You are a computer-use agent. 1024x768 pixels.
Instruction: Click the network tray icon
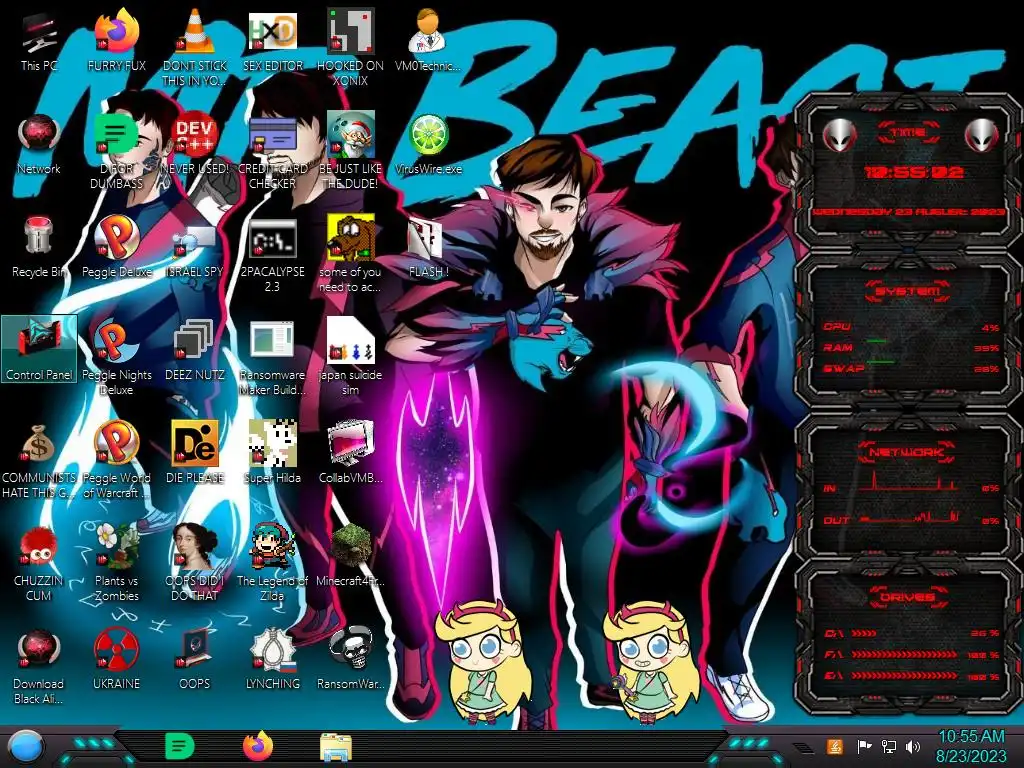click(889, 746)
